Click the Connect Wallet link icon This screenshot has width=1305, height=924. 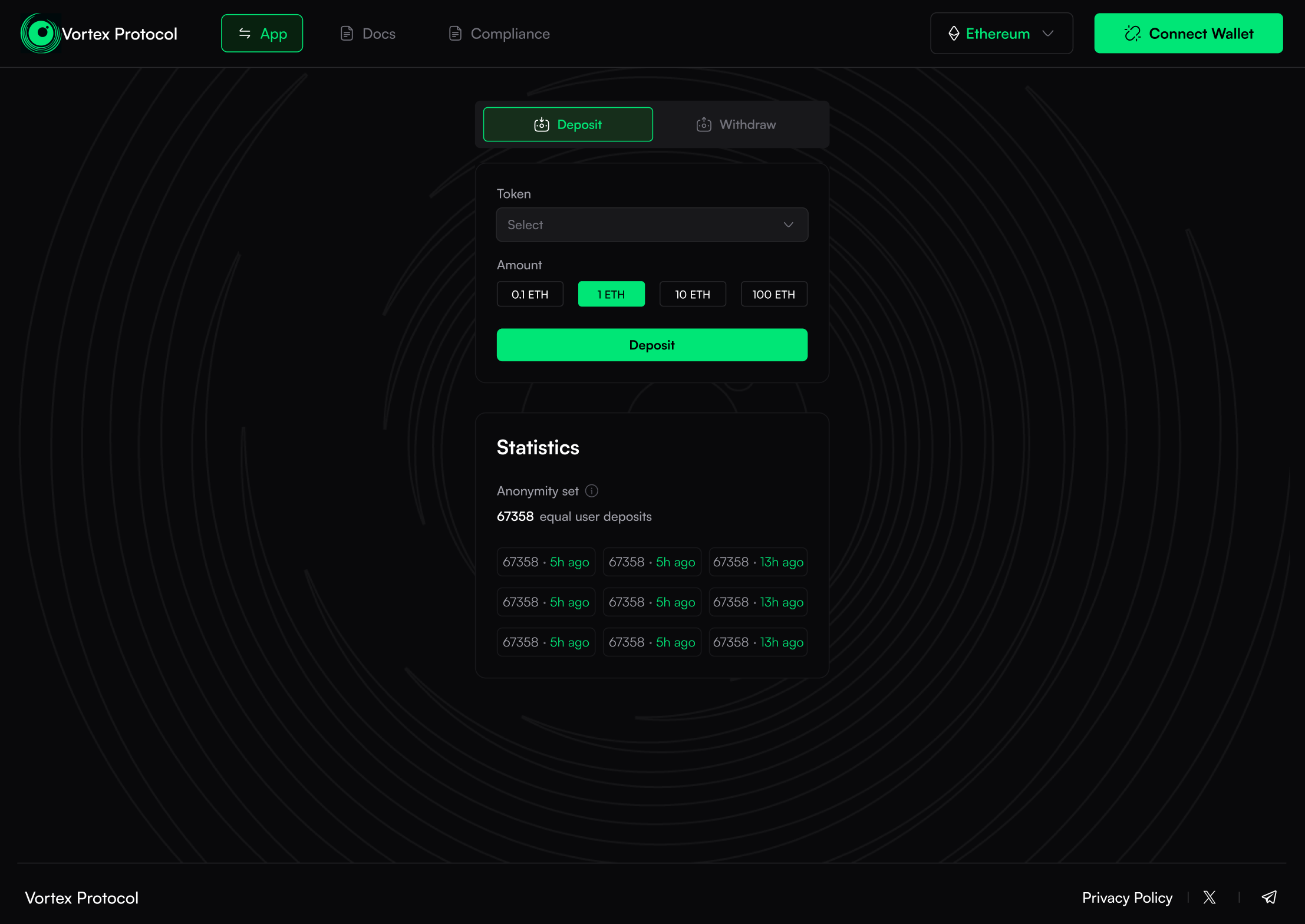point(1132,34)
